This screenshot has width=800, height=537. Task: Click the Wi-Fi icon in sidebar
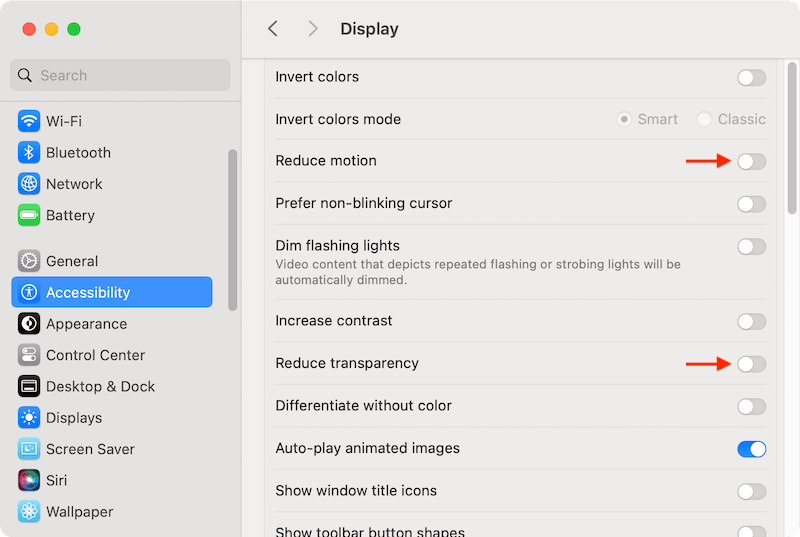pos(29,121)
